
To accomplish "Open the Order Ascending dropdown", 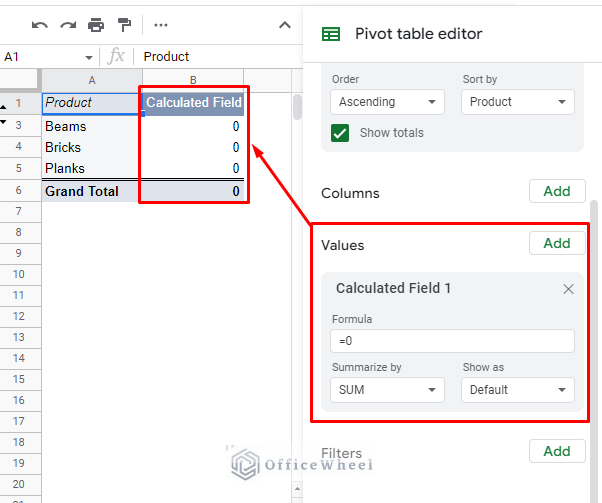I will coord(387,102).
